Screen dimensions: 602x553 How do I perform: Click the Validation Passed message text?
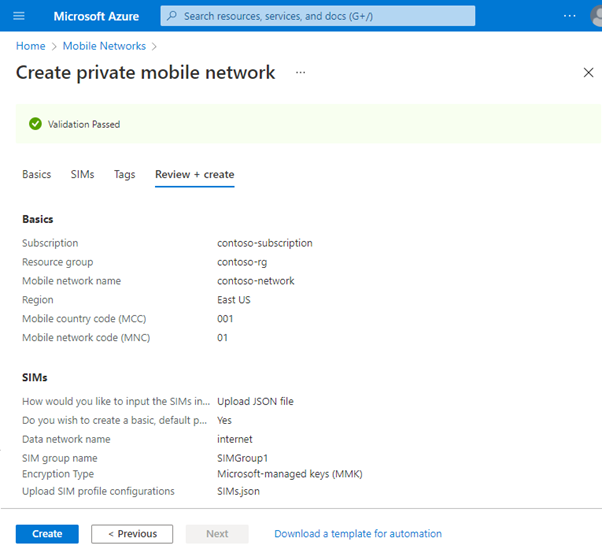click(84, 124)
